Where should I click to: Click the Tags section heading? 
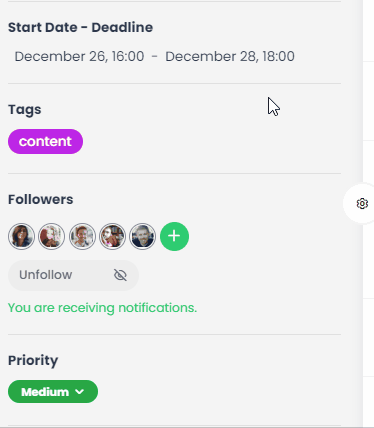pyautogui.click(x=25, y=110)
